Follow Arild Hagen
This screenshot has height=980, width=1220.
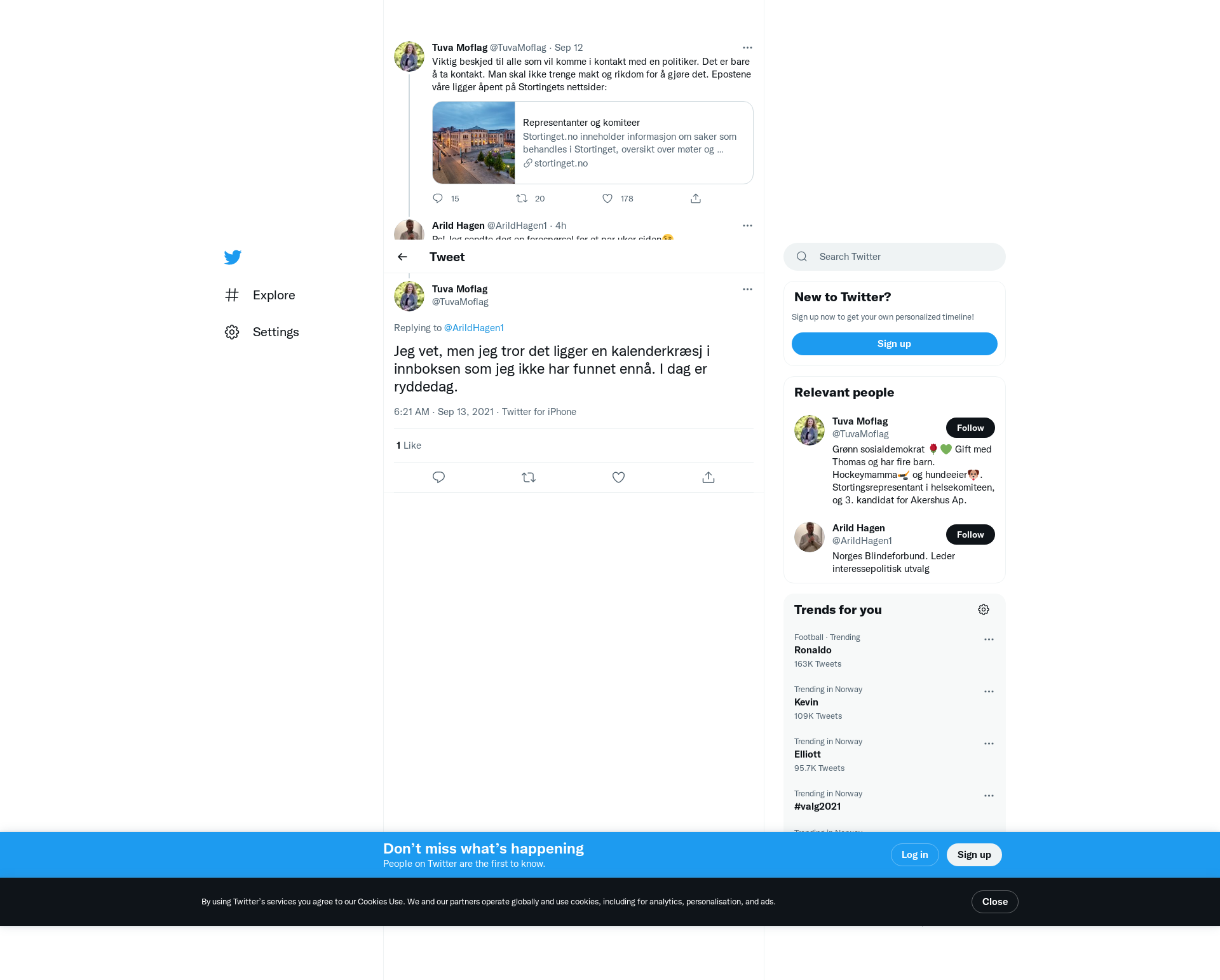point(970,534)
